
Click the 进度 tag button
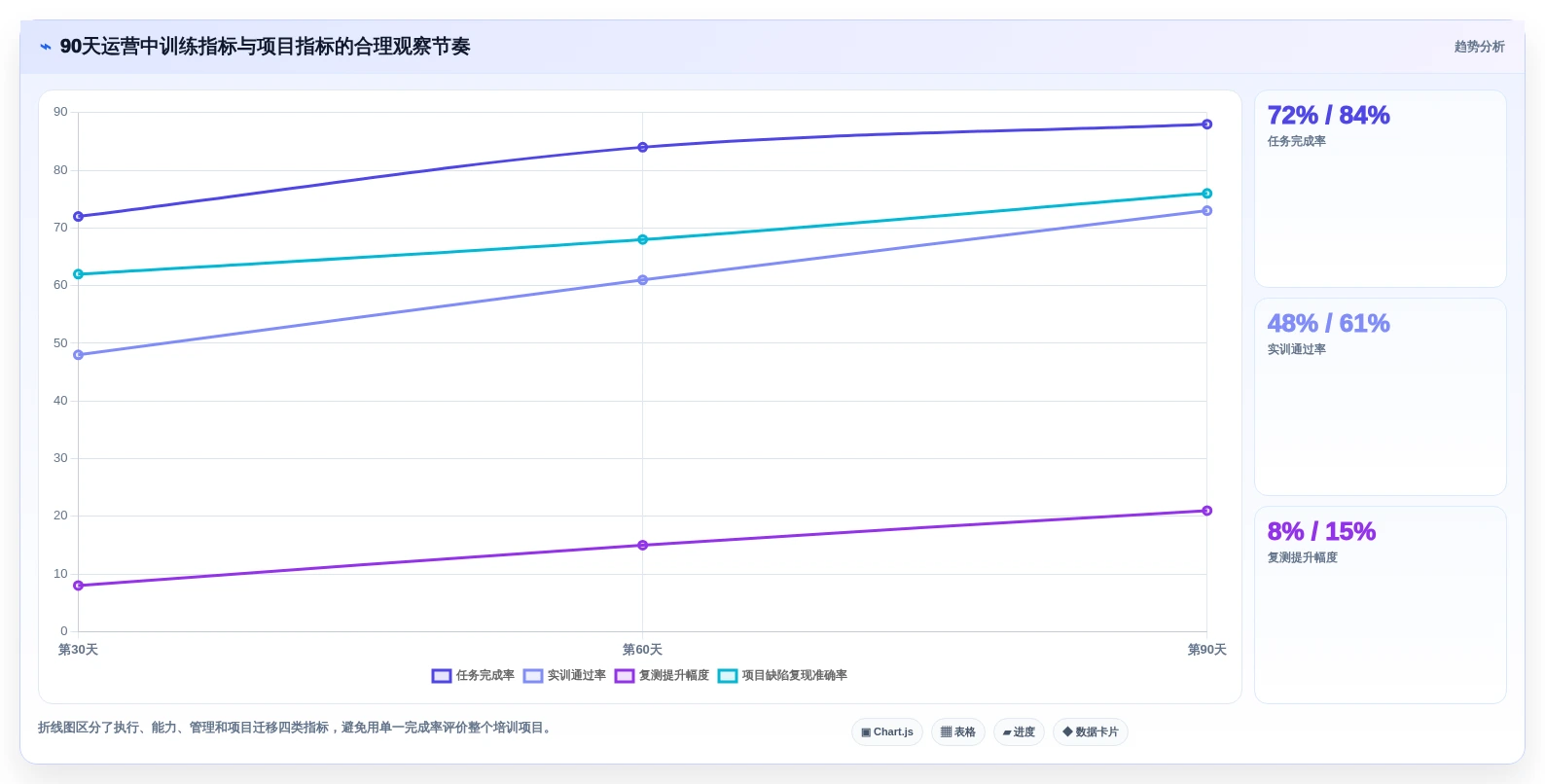tap(1019, 731)
